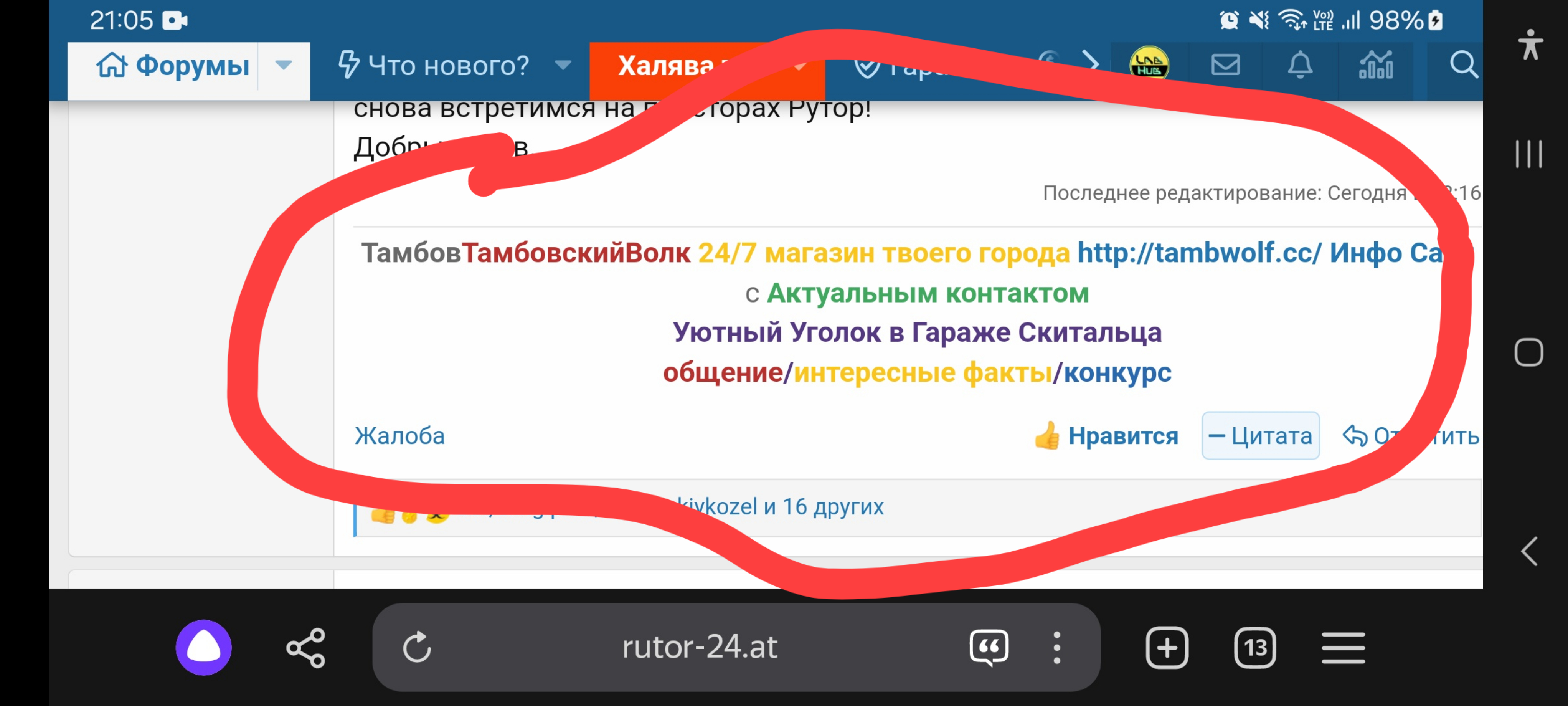
Task: Toggle the Цитата multi-quote button
Action: coord(1260,435)
